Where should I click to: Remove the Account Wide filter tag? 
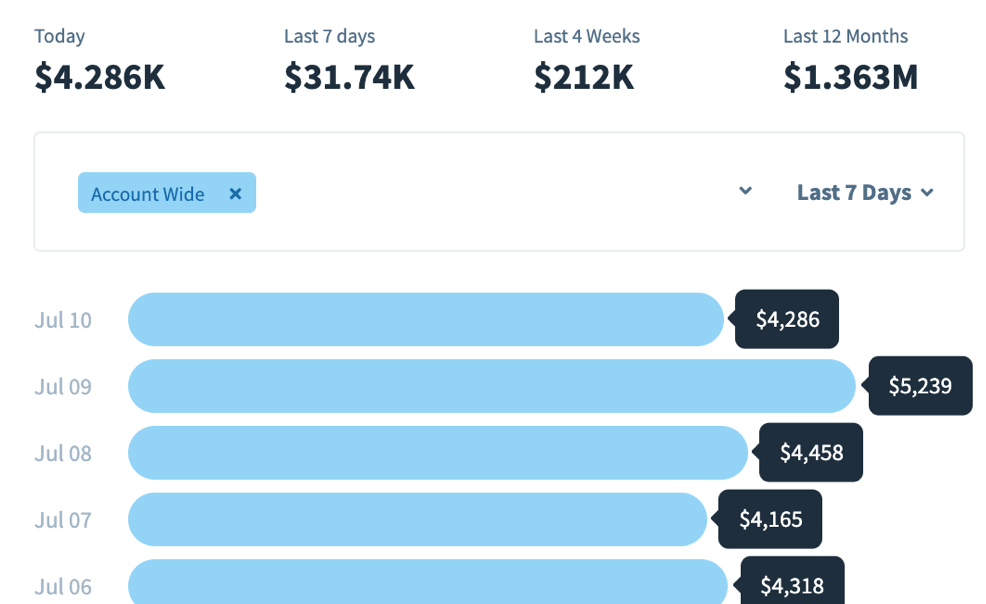[x=235, y=194]
